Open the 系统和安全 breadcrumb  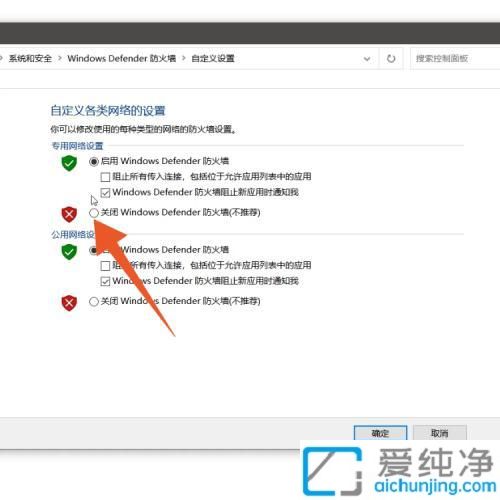[30, 59]
